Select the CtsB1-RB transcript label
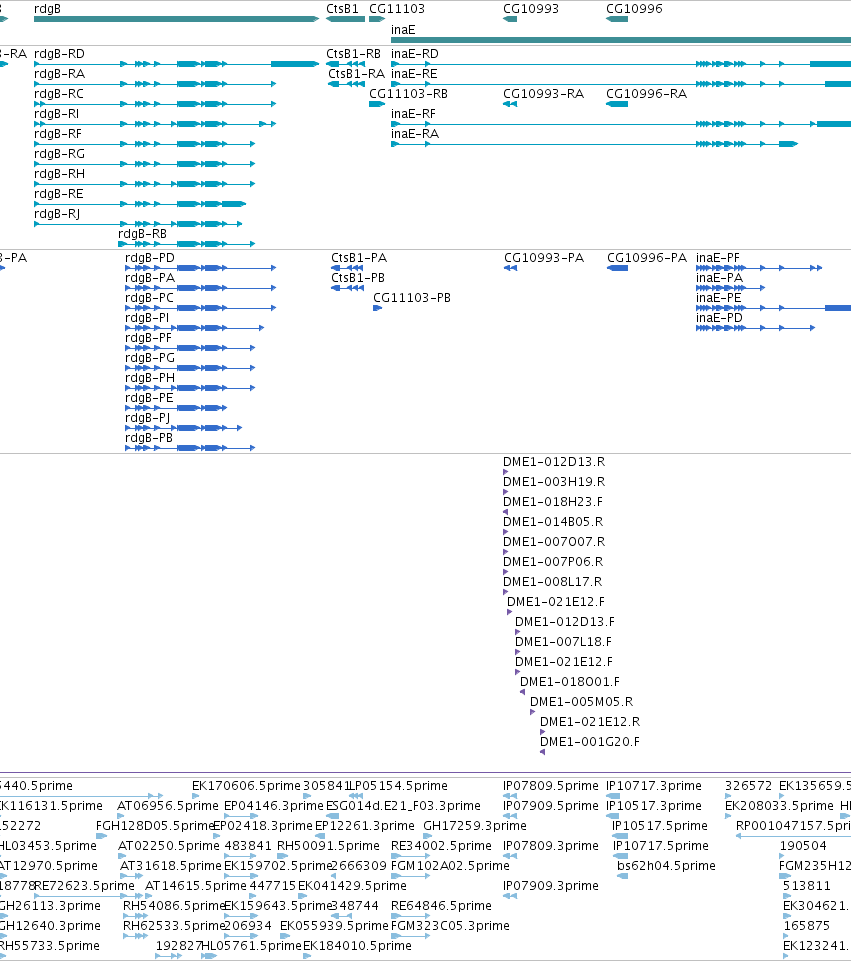 pyautogui.click(x=353, y=54)
